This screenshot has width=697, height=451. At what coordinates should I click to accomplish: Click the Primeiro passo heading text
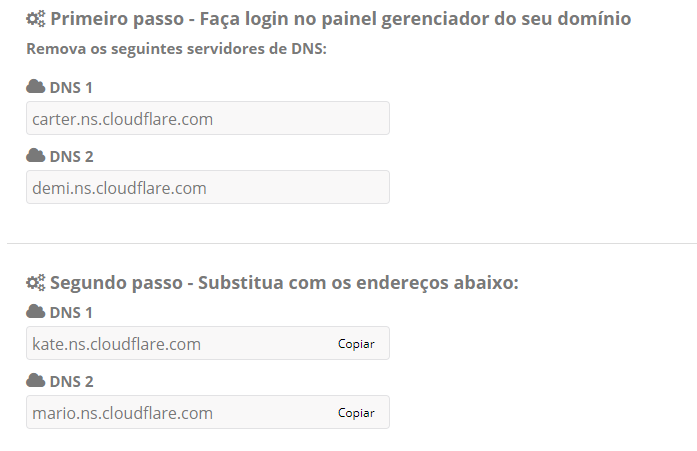click(340, 19)
